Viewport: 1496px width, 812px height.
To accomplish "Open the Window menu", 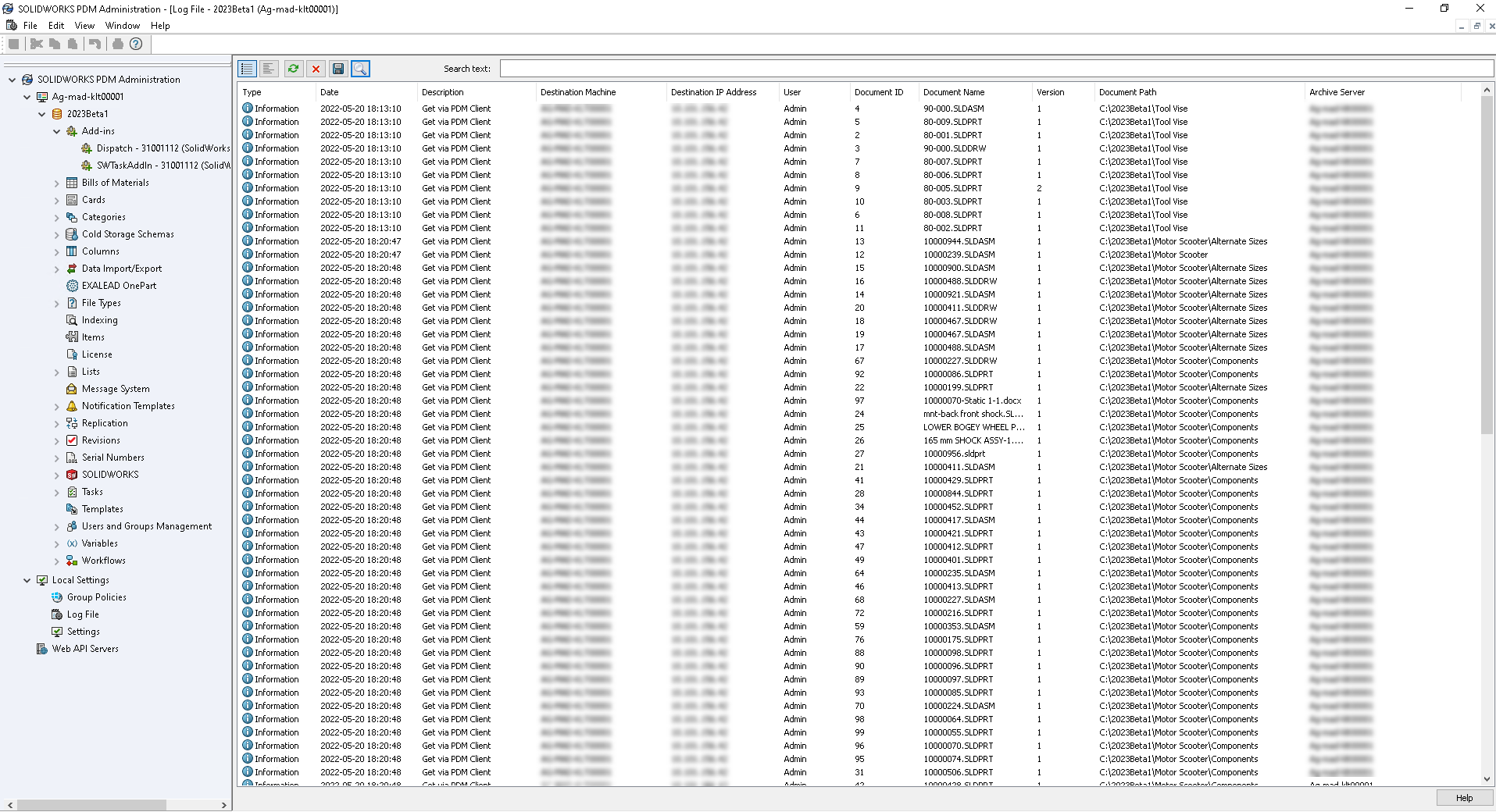I will [x=122, y=25].
